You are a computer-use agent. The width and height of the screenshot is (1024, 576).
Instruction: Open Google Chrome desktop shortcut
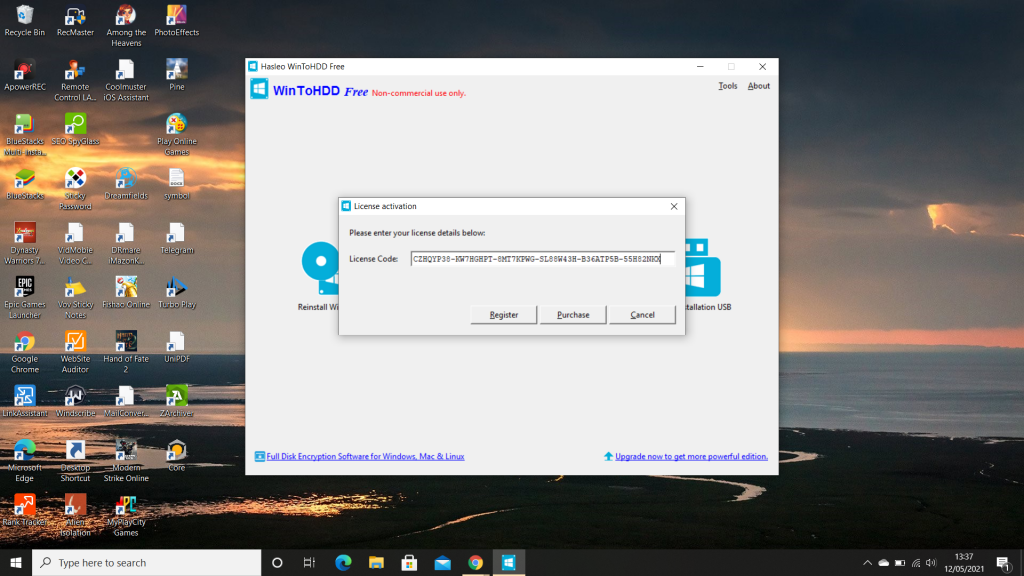(x=25, y=353)
